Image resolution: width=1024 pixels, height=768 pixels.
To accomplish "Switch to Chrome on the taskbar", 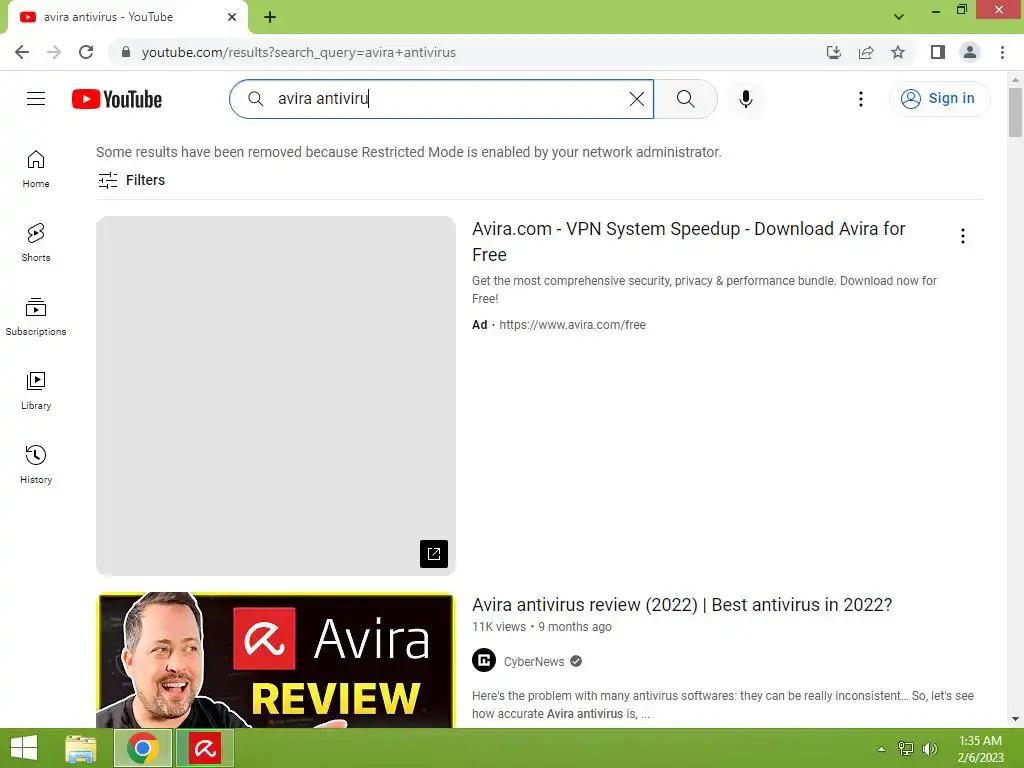I will point(143,748).
